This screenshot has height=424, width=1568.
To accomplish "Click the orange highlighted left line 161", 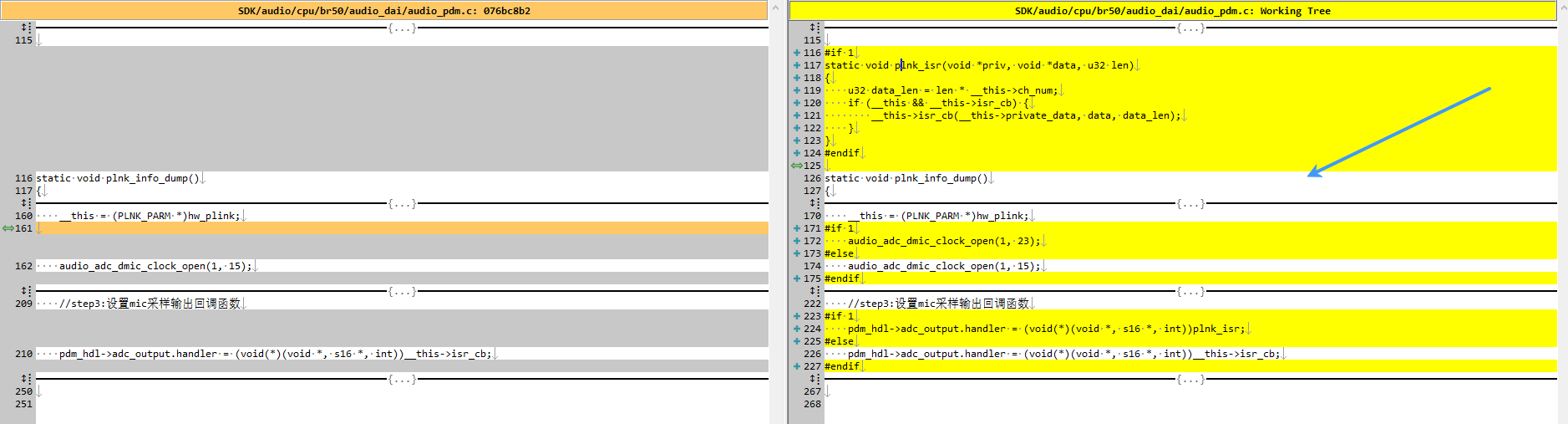I will (x=402, y=228).
